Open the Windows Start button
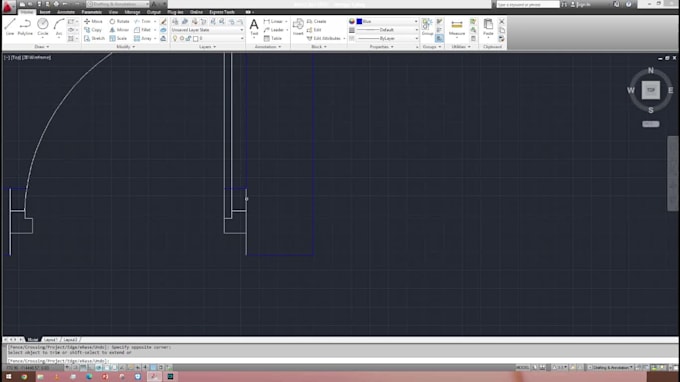 (8, 377)
